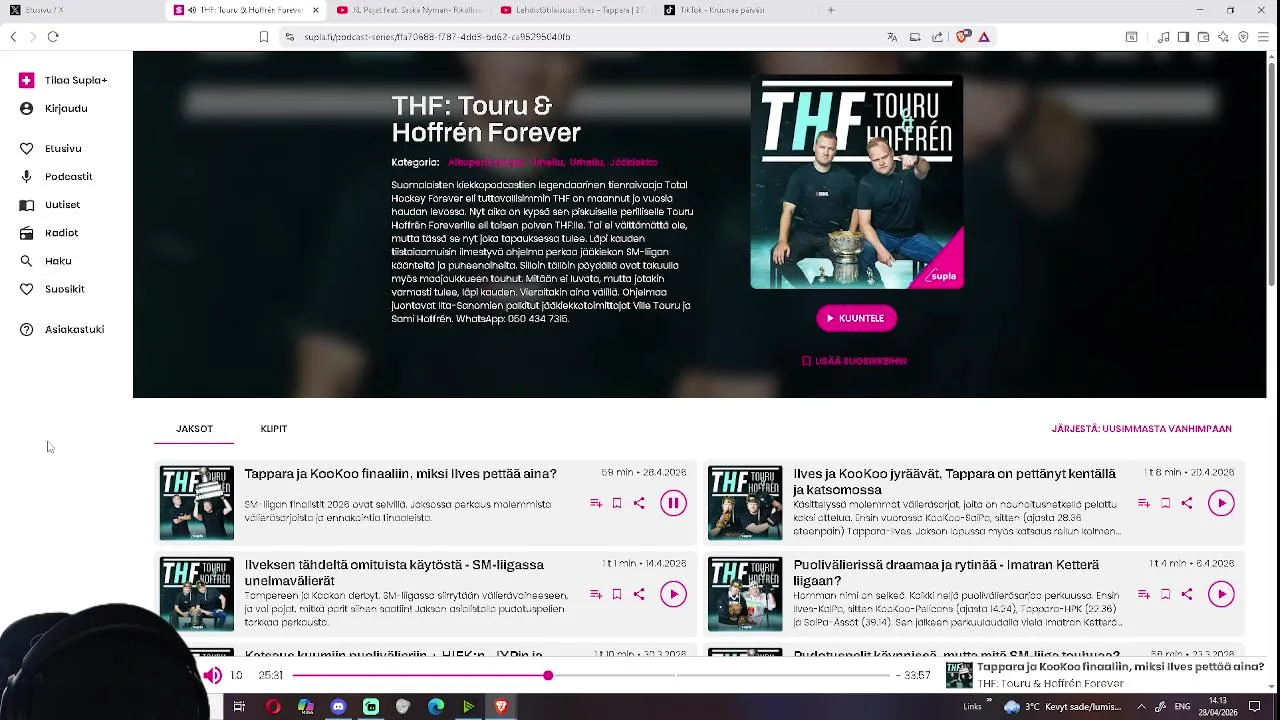Viewport: 1280px width, 720px height.
Task: Bookmark the Puolivälierissä draamaa ja rytinää episode
Action: click(x=1165, y=594)
